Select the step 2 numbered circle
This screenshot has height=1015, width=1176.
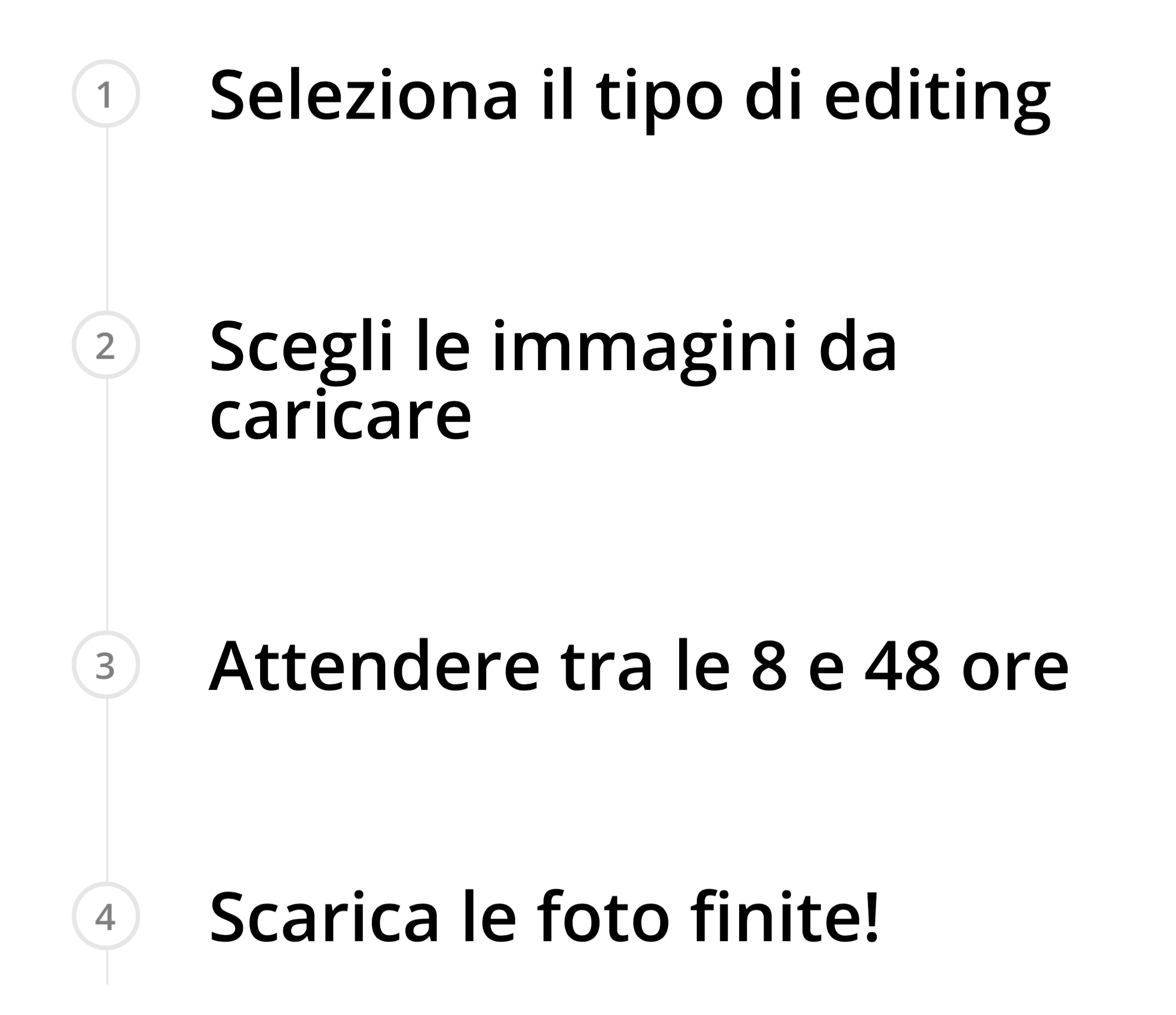tap(106, 345)
